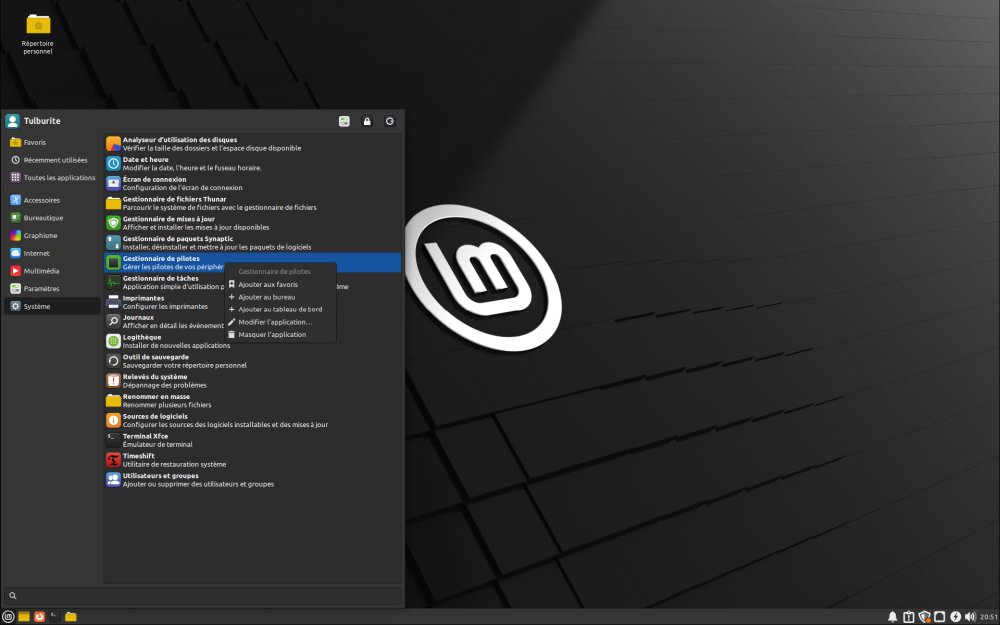1000x625 pixels.
Task: Choose 'Masquer l'application' in context menu
Action: (272, 334)
